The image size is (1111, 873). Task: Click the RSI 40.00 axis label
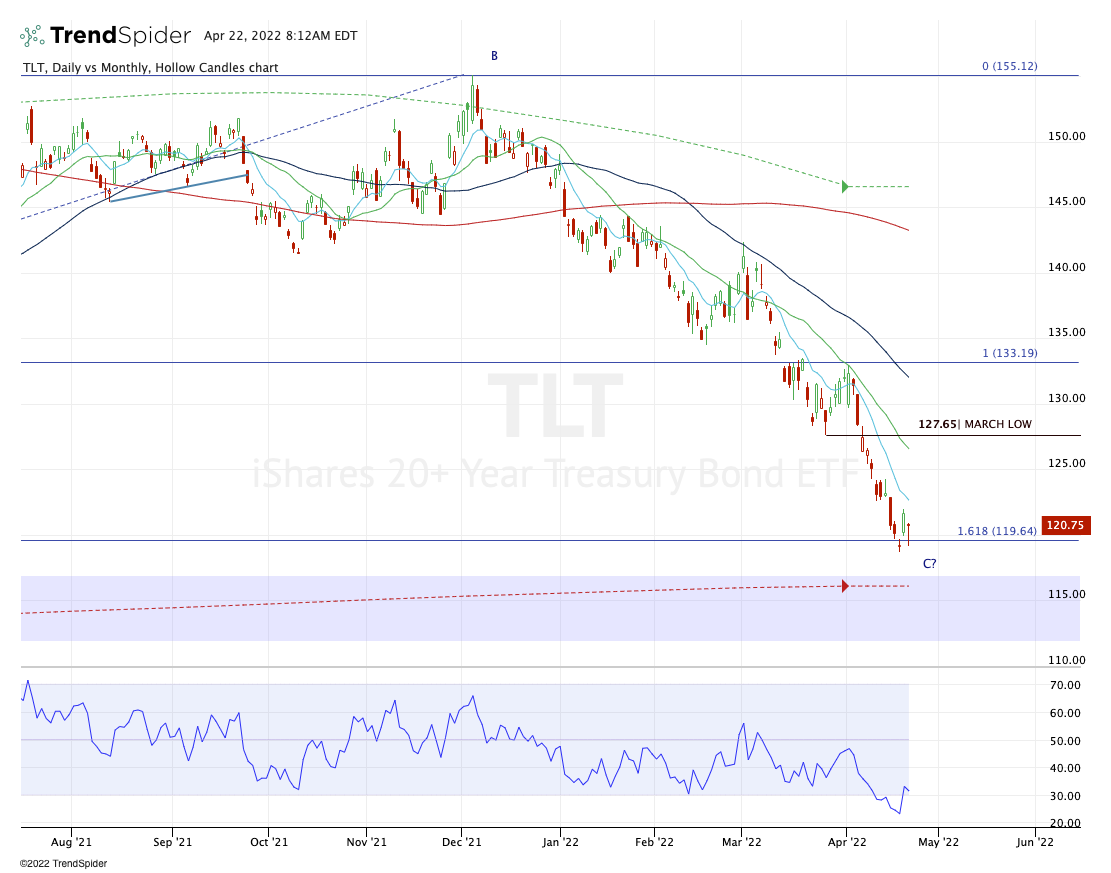point(1065,768)
